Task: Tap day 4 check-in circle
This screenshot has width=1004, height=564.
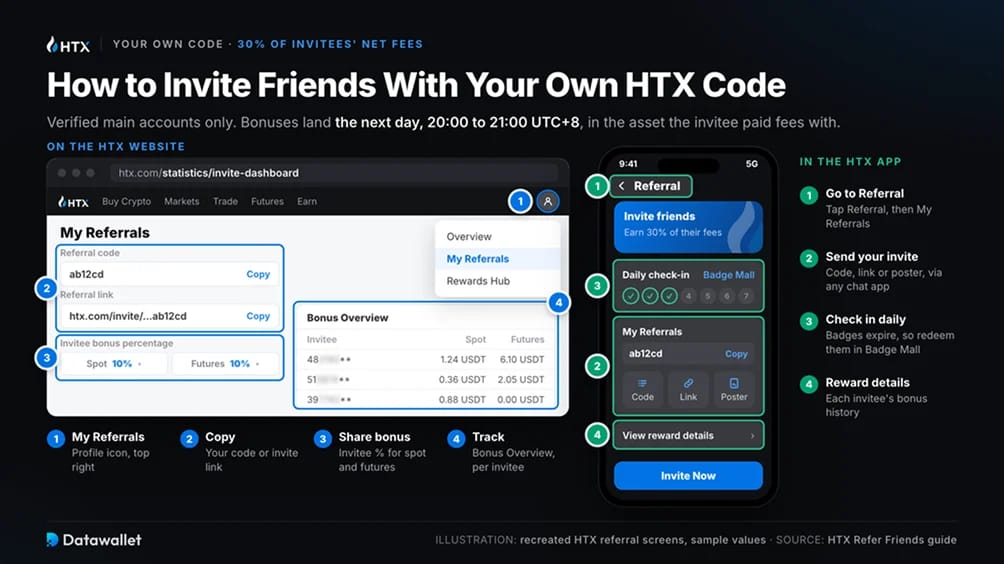Action: pos(688,296)
